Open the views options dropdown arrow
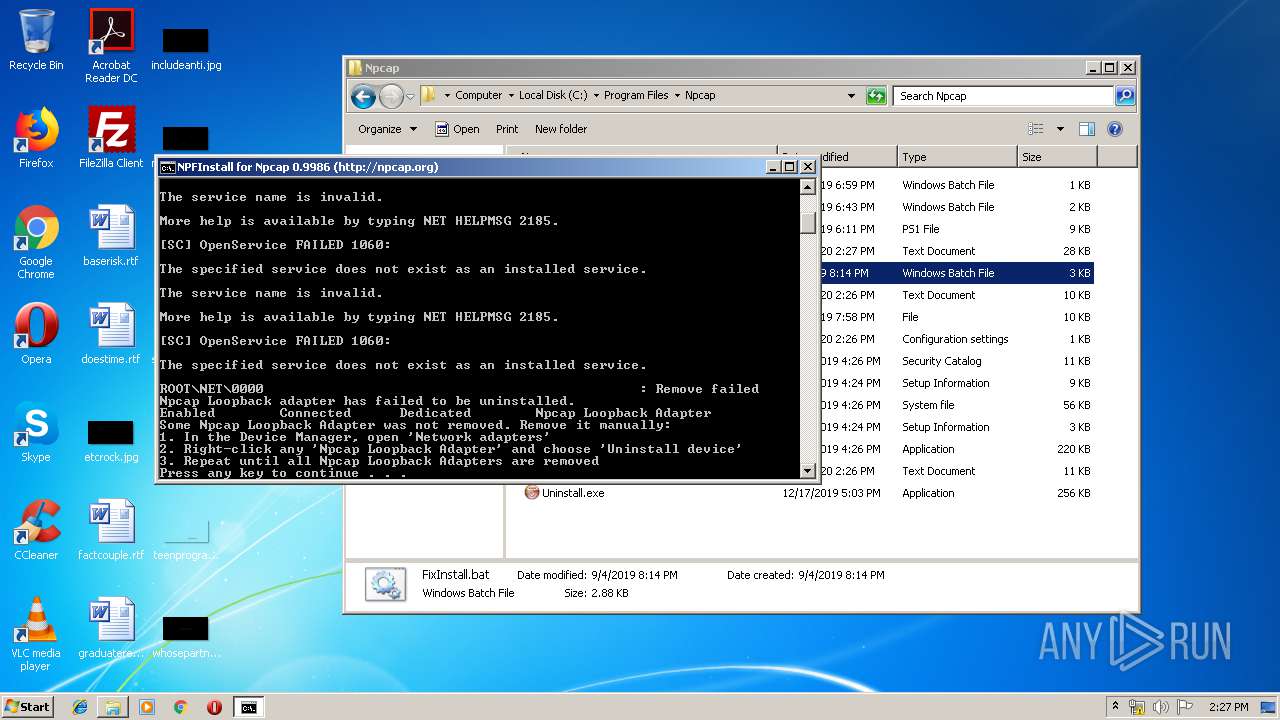Viewport: 1280px width, 720px height. pyautogui.click(x=1060, y=129)
